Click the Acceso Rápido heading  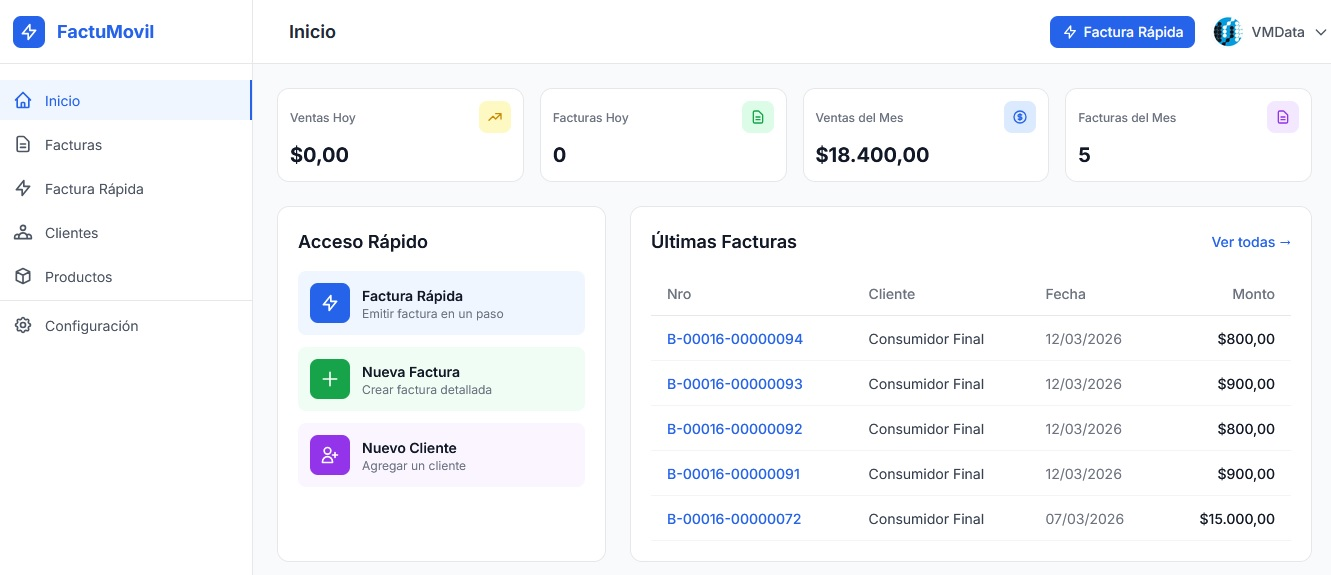click(363, 242)
